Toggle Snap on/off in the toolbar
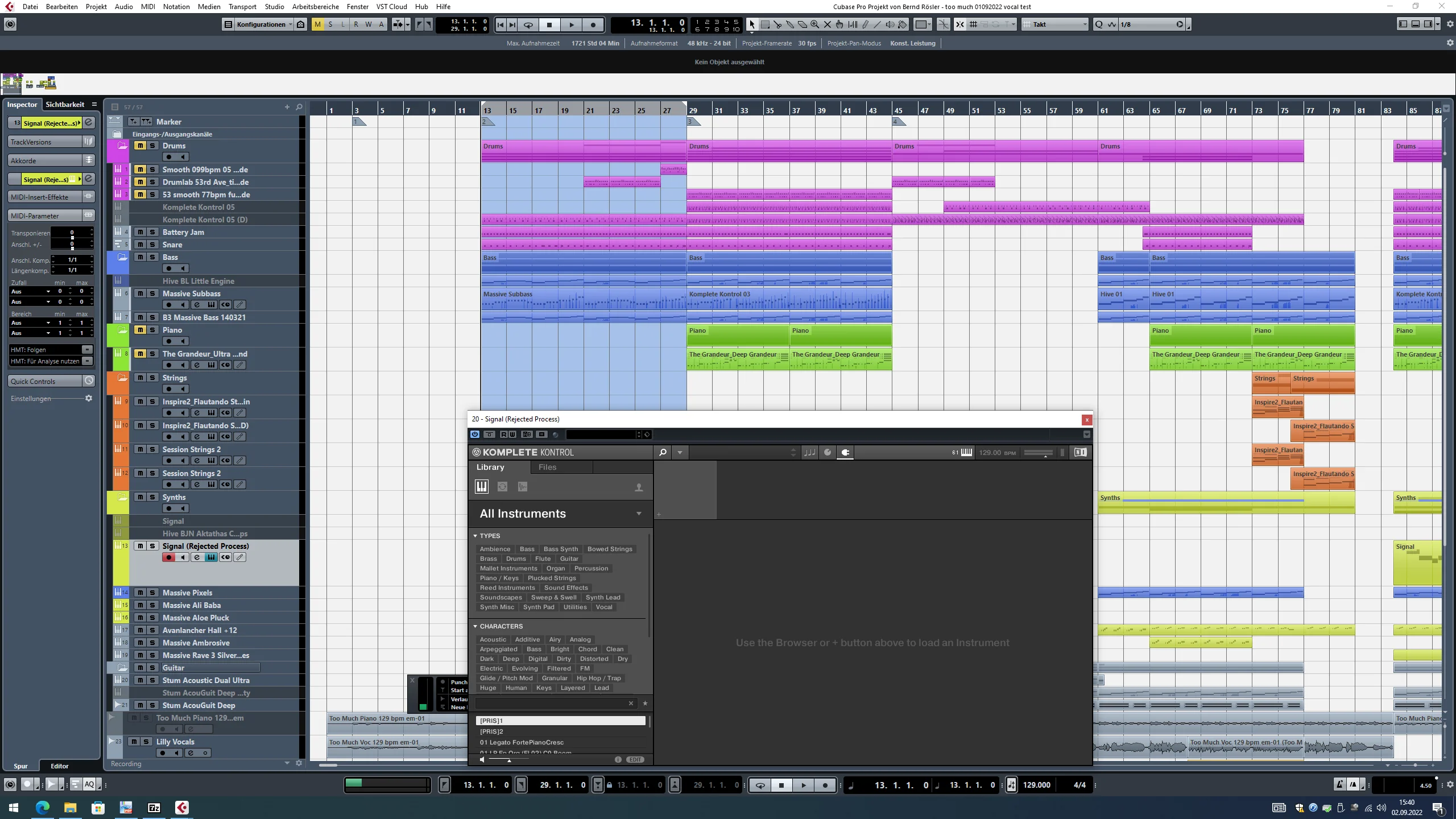This screenshot has height=819, width=1456. click(960, 24)
